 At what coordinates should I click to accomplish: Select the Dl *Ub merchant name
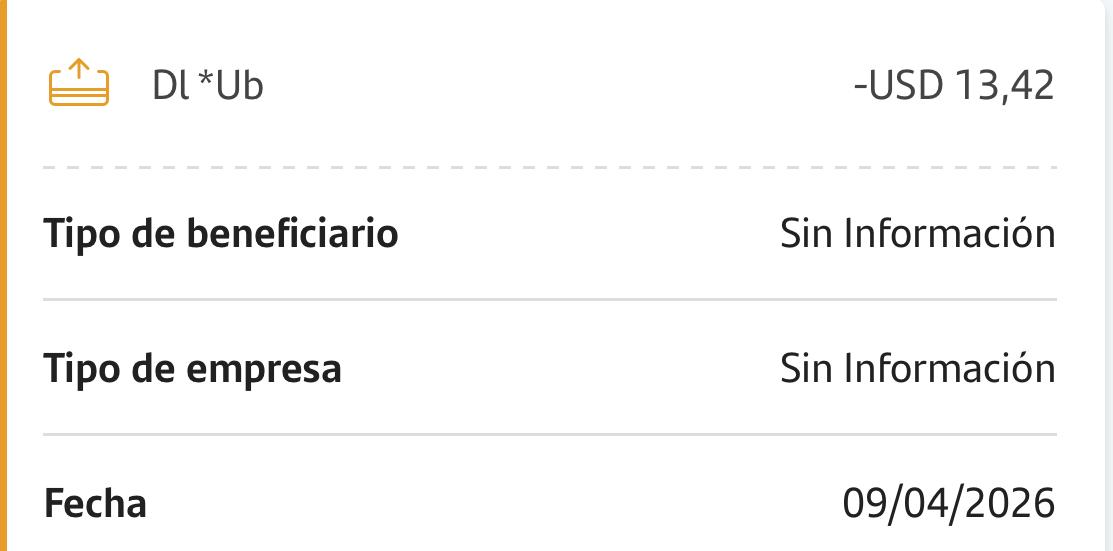tap(207, 86)
